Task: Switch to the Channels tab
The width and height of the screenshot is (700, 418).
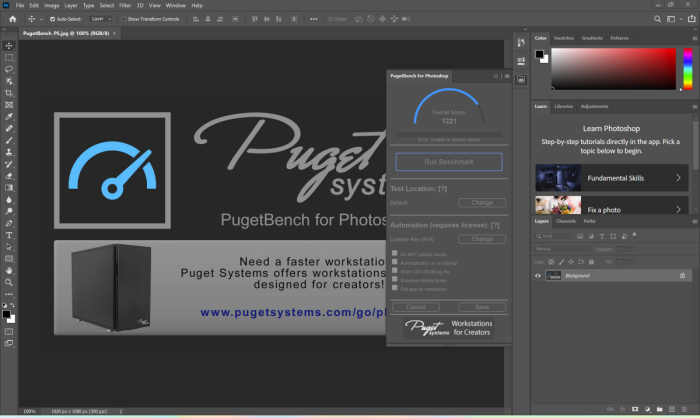Action: (566, 222)
